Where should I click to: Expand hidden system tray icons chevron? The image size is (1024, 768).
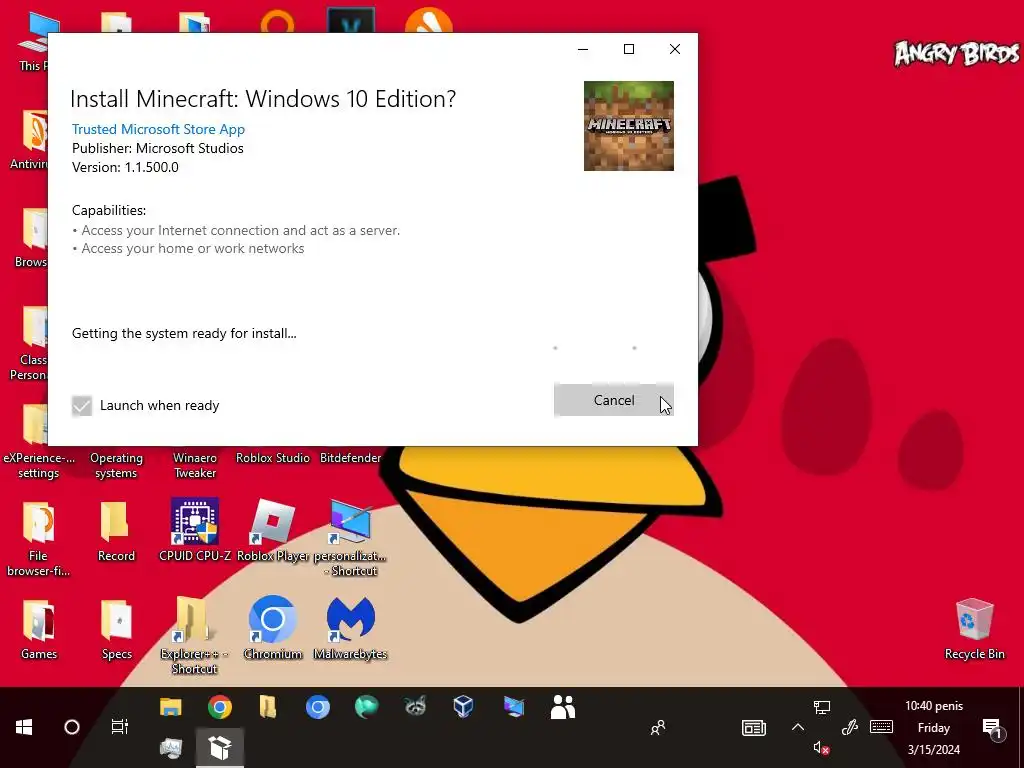tap(798, 727)
